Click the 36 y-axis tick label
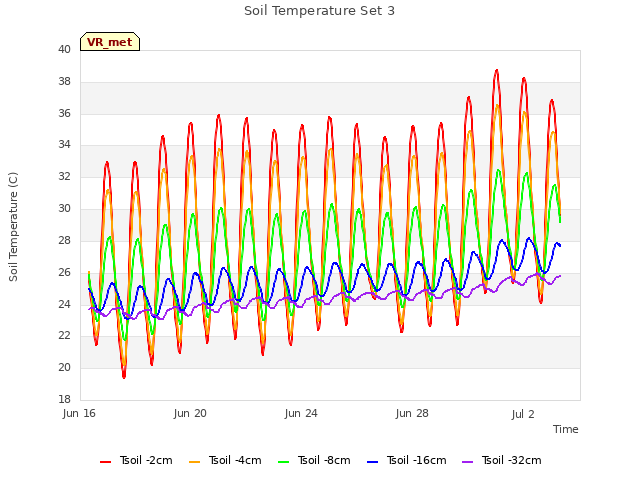The height and width of the screenshot is (480, 640). tap(64, 113)
